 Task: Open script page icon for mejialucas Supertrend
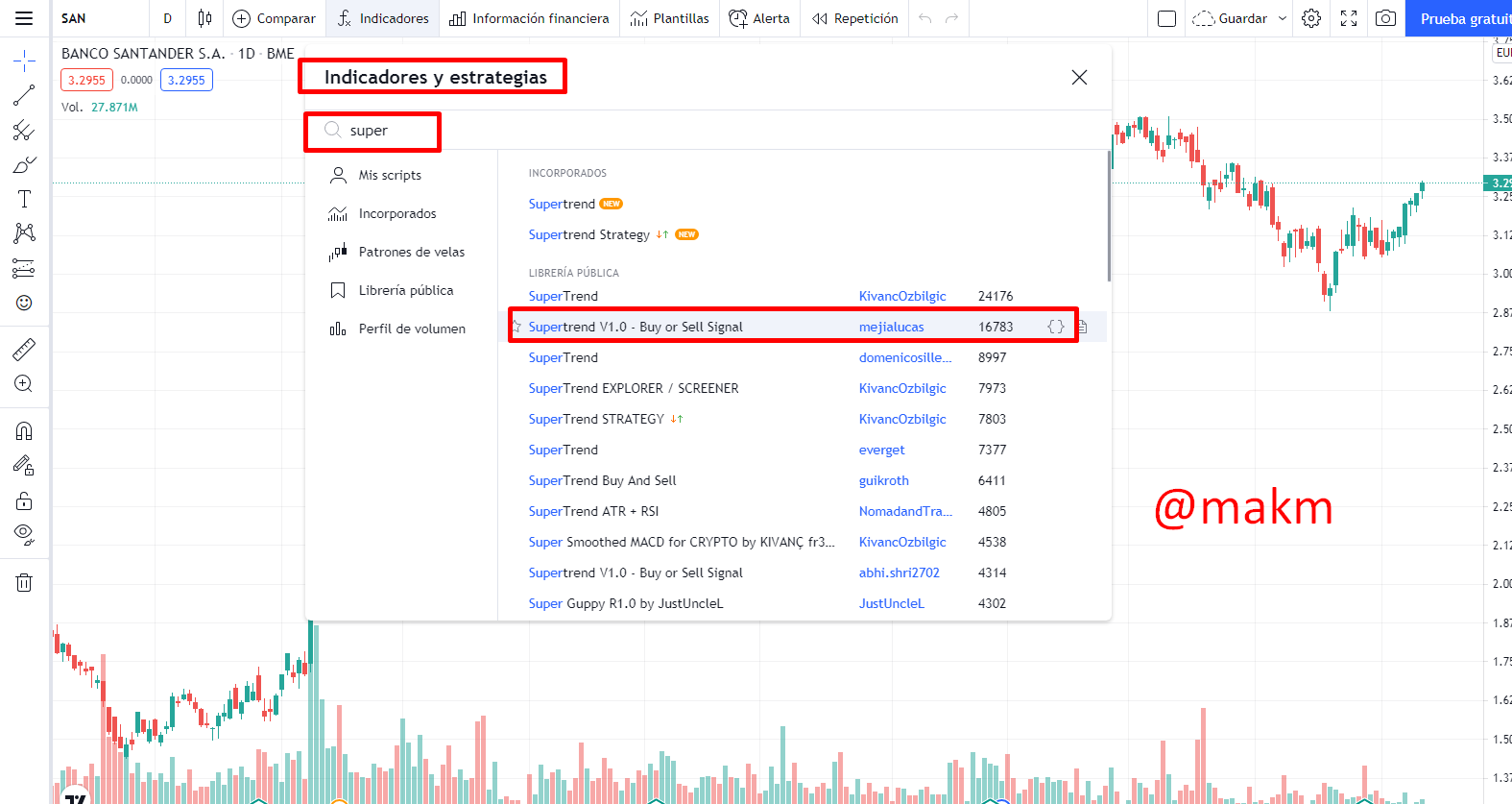pyautogui.click(x=1082, y=327)
